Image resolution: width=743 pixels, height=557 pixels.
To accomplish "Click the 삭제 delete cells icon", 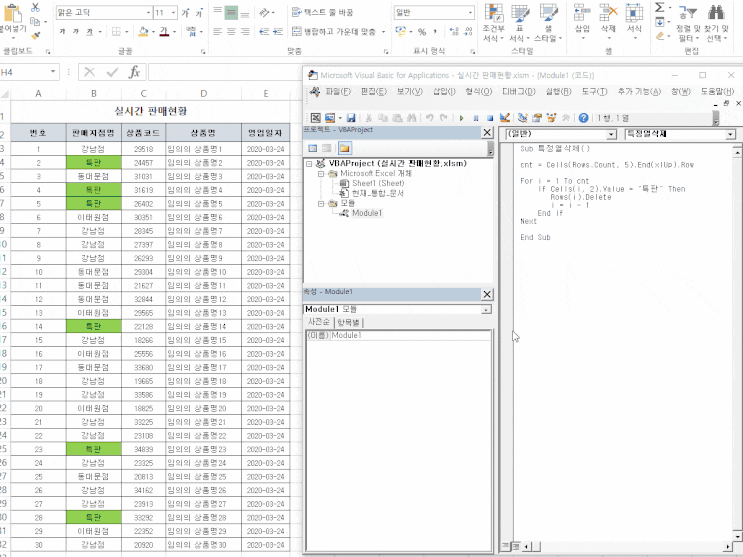I will click(608, 13).
